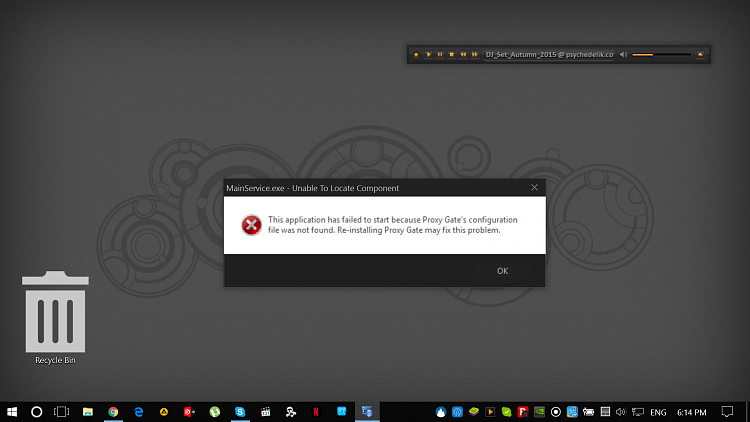
Task: Open network connection tray icon
Action: pos(638,412)
